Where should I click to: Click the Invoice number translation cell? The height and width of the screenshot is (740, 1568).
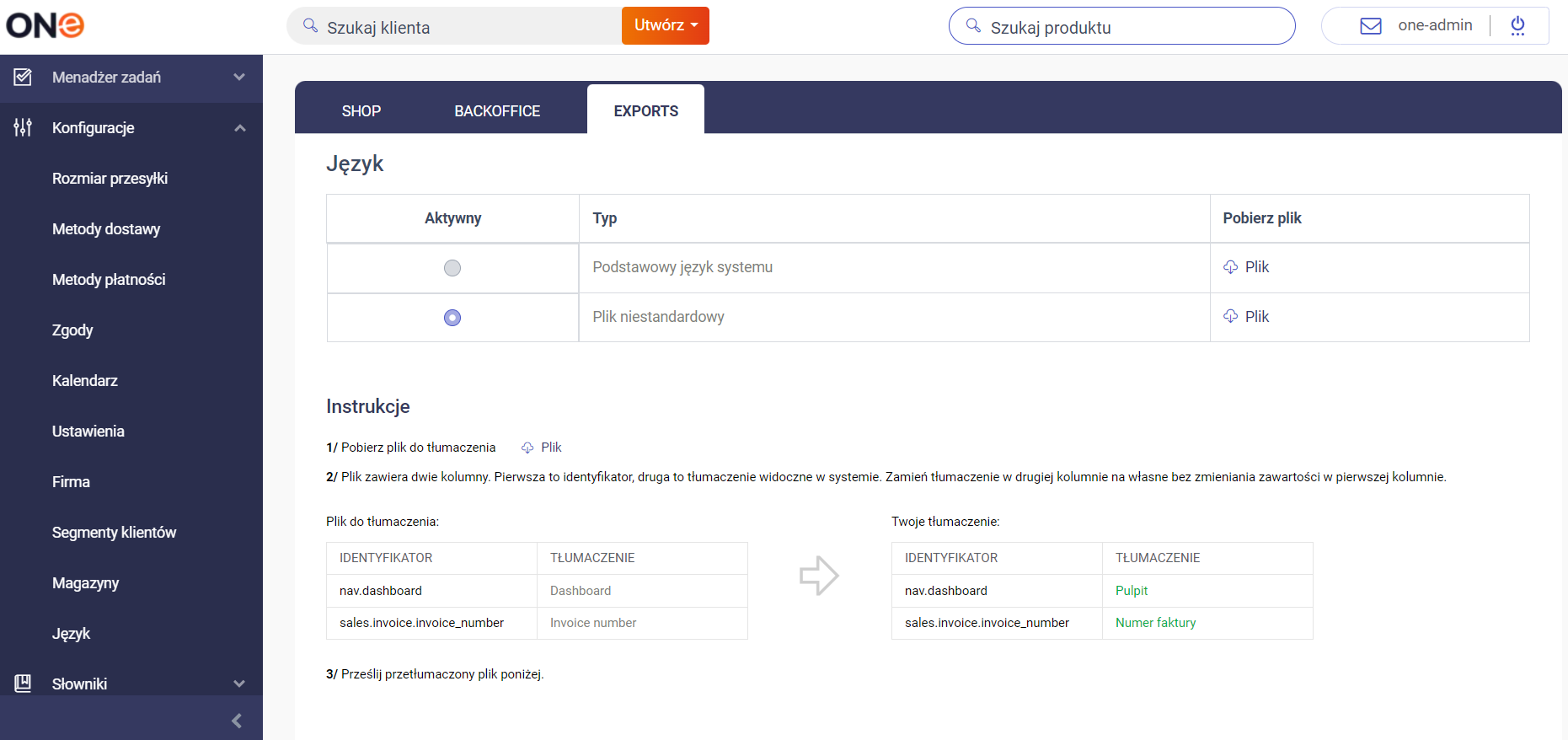642,623
